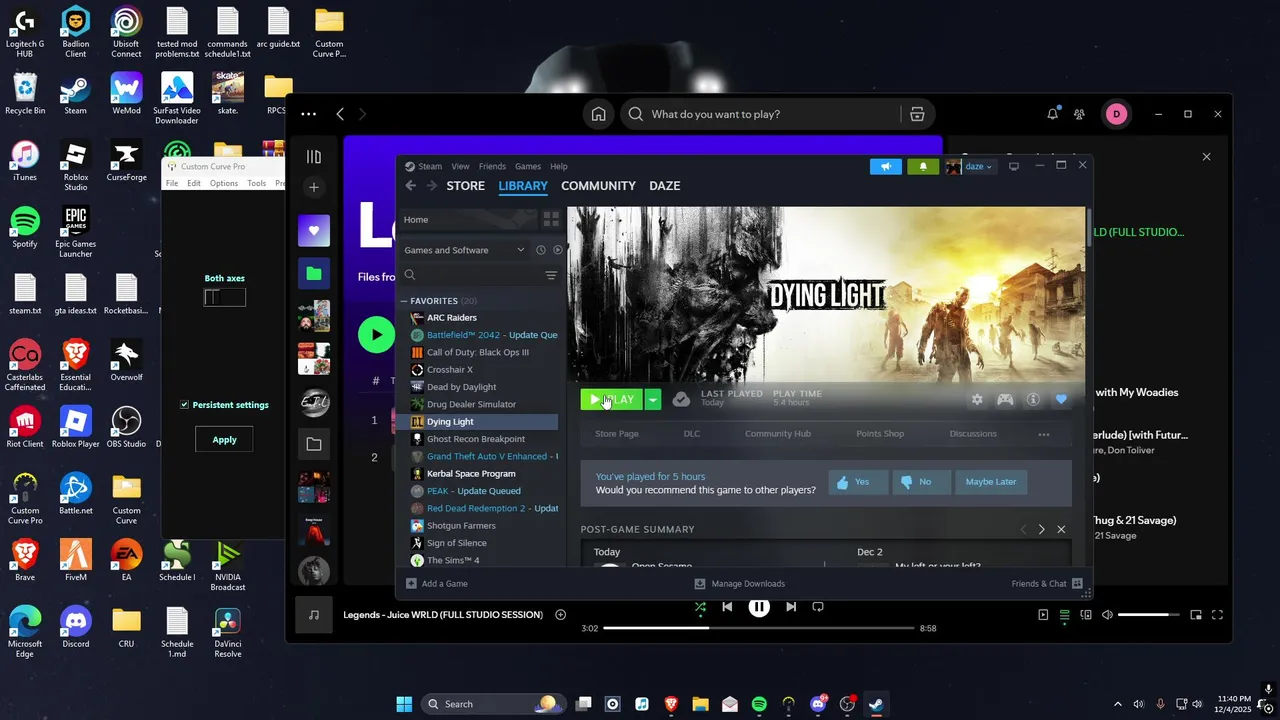Image resolution: width=1280 pixels, height=720 pixels.
Task: Show recent games clock filter
Action: click(x=540, y=250)
